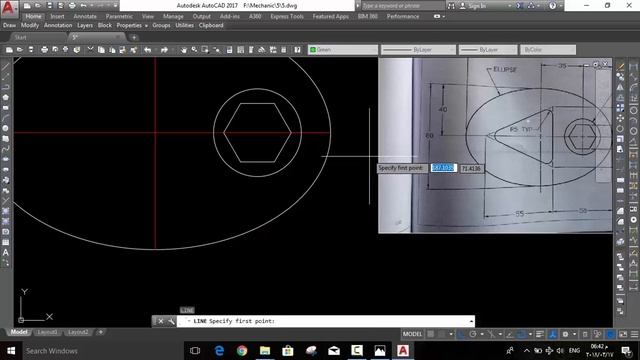Click the Save icon in standard toolbar
640x360 pixels.
31,50
